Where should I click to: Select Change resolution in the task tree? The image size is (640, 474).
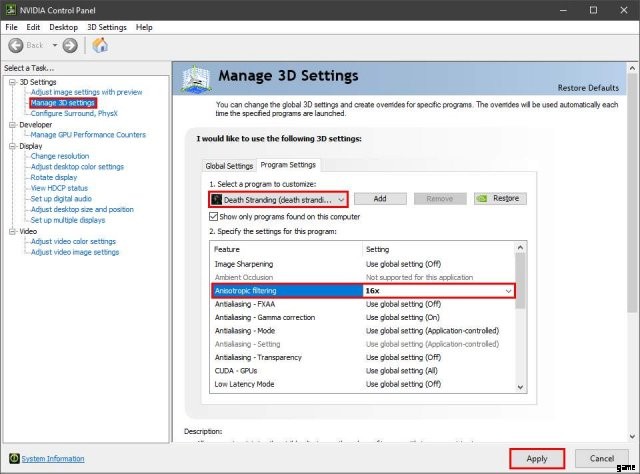tap(59, 156)
